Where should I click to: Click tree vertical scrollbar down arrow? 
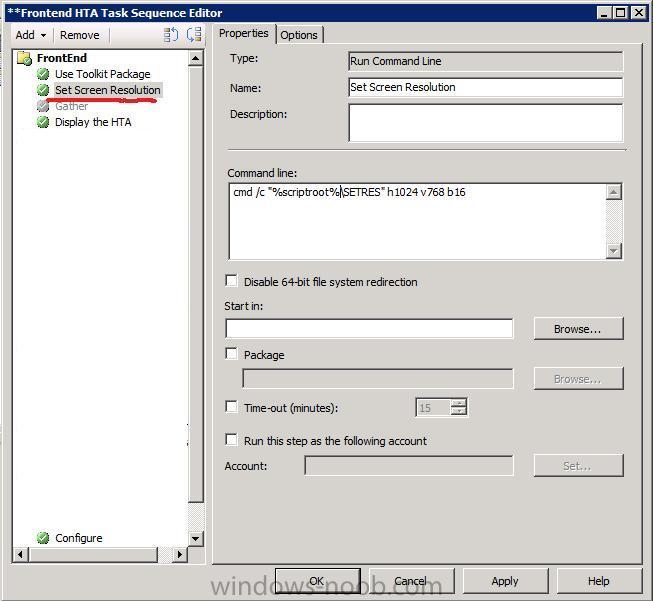195,538
